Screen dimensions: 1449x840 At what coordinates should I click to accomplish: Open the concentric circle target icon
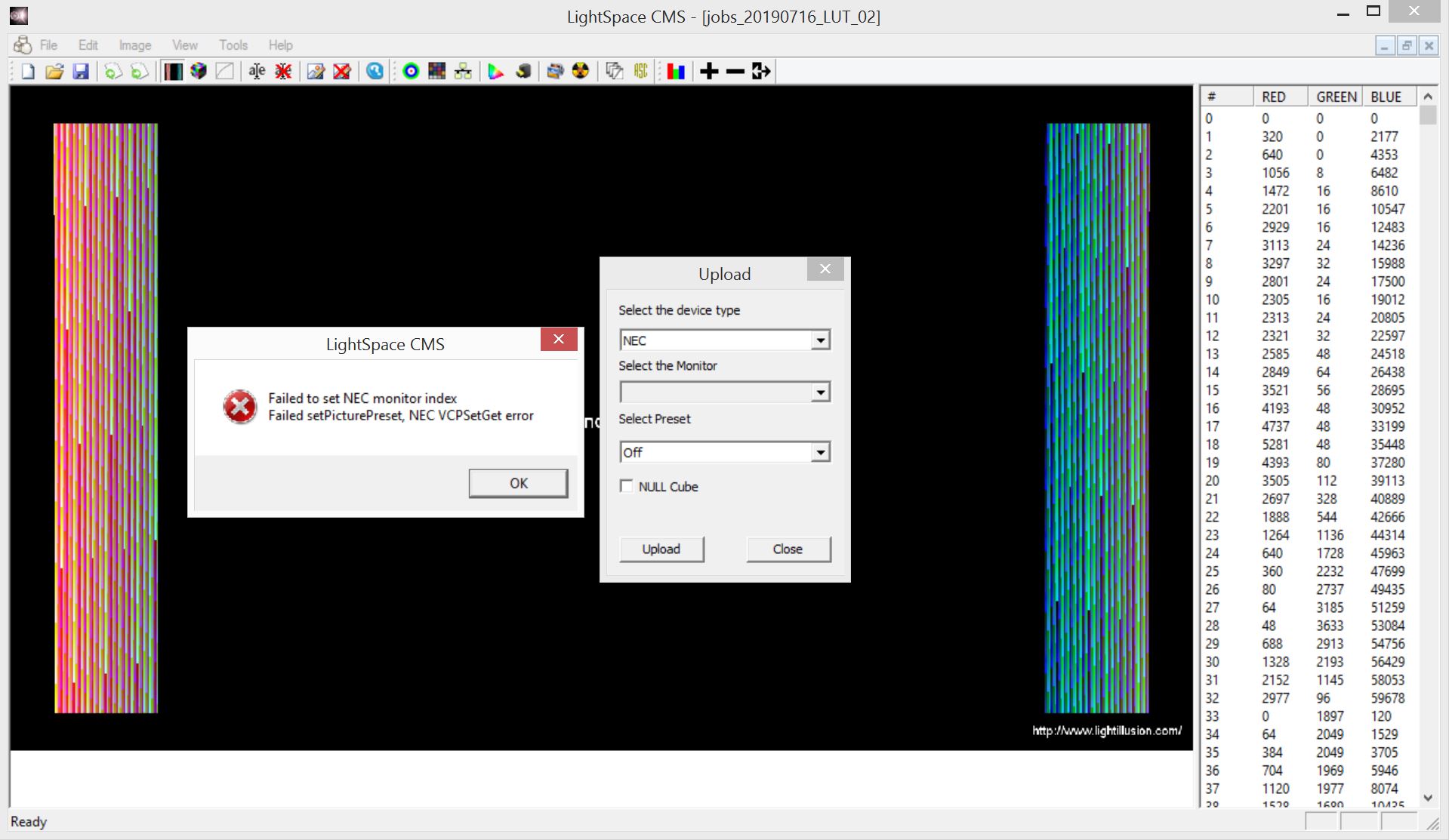[411, 72]
